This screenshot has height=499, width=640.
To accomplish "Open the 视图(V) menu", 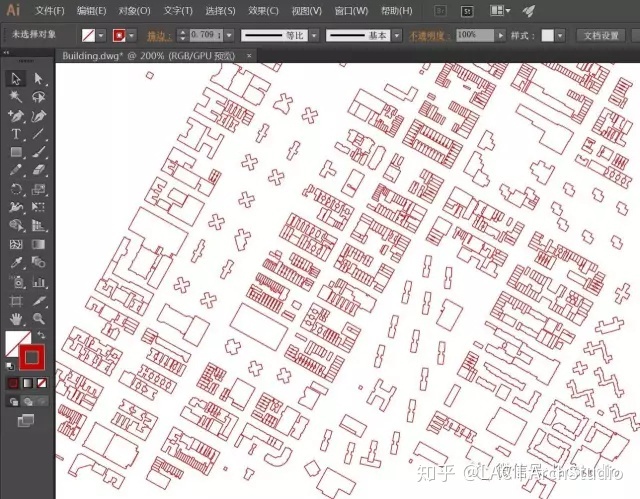I will [x=307, y=11].
